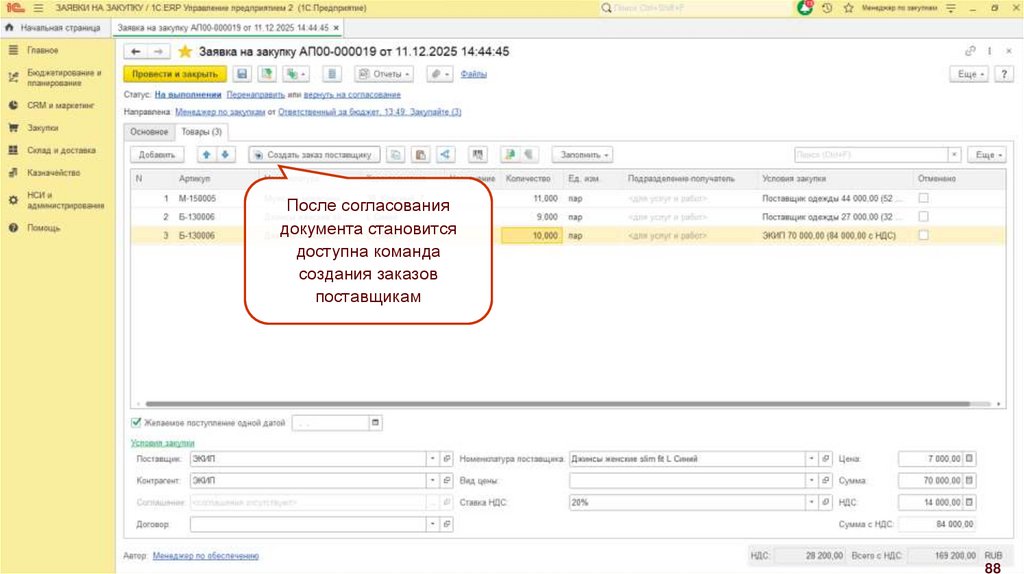The width and height of the screenshot is (1024, 574).
Task: Add document to favorites with the star icon
Action: [184, 51]
